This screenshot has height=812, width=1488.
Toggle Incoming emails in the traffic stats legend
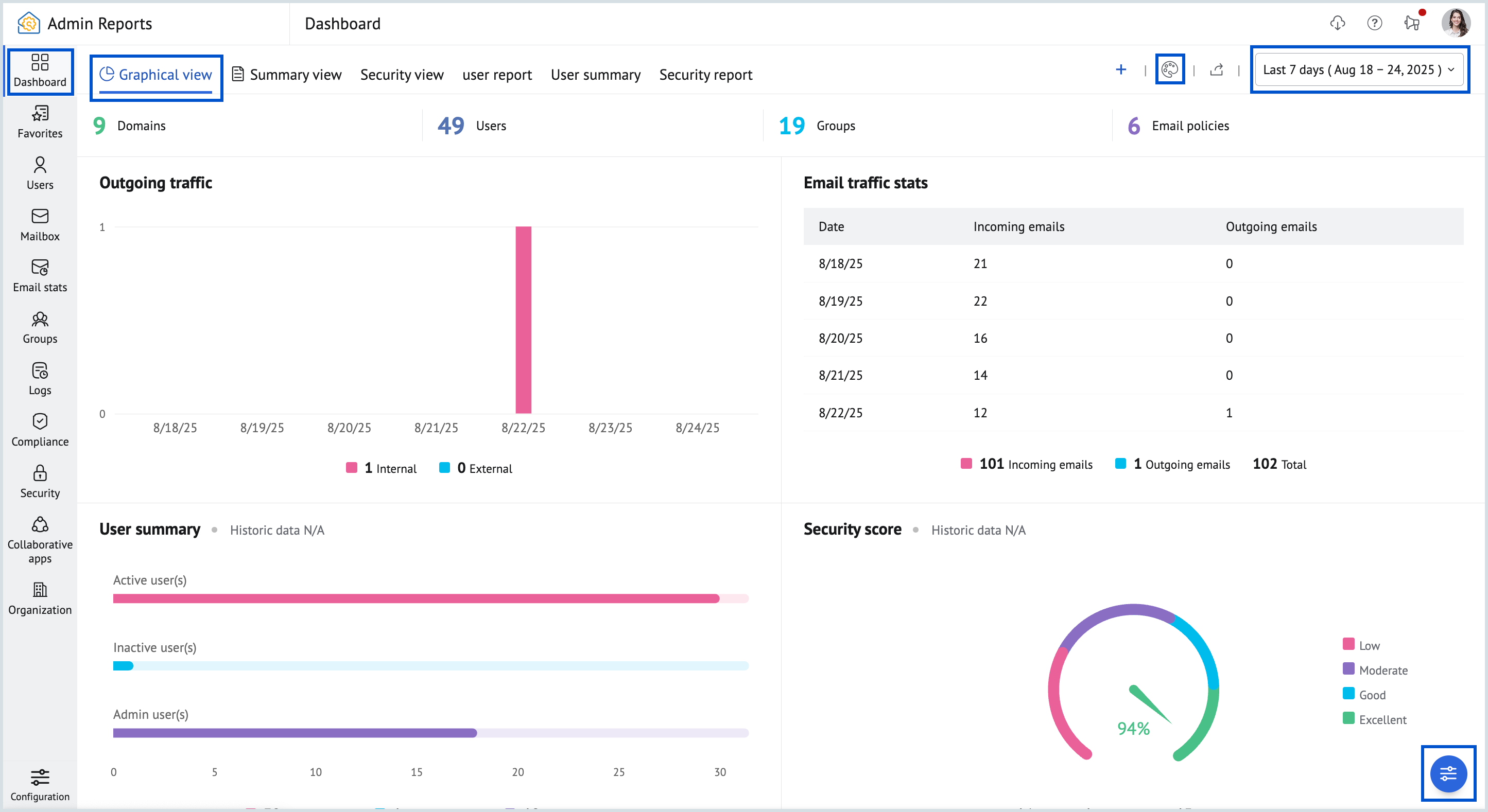pos(1027,464)
